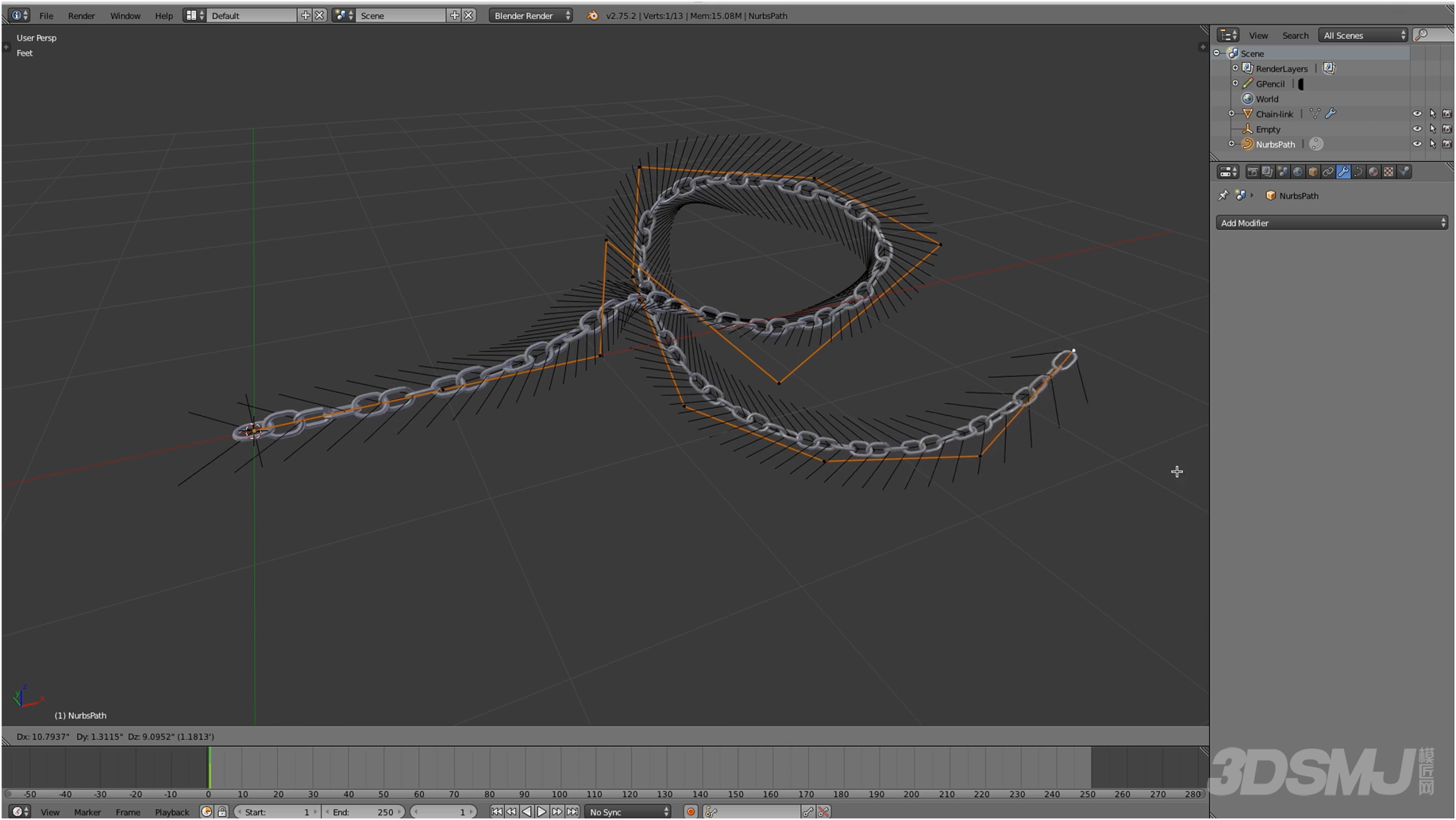Open the screen layout browse selector
This screenshot has width=1456, height=820.
[x=194, y=15]
